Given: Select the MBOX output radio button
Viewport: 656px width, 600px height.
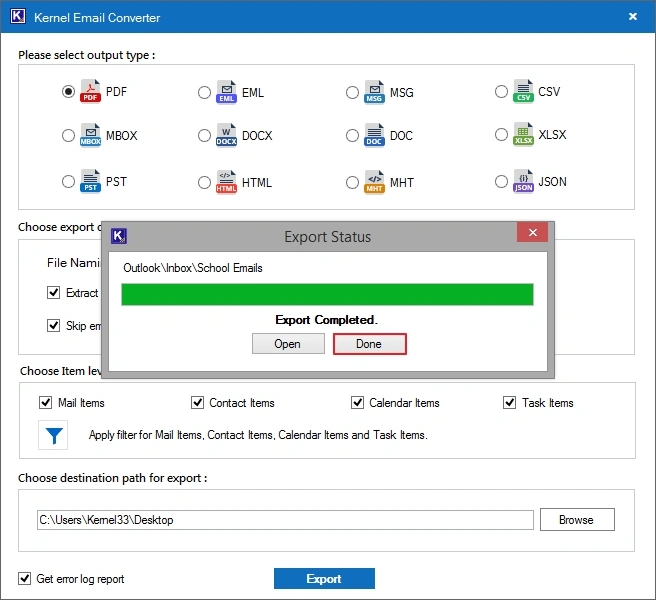Looking at the screenshot, I should coord(68,135).
